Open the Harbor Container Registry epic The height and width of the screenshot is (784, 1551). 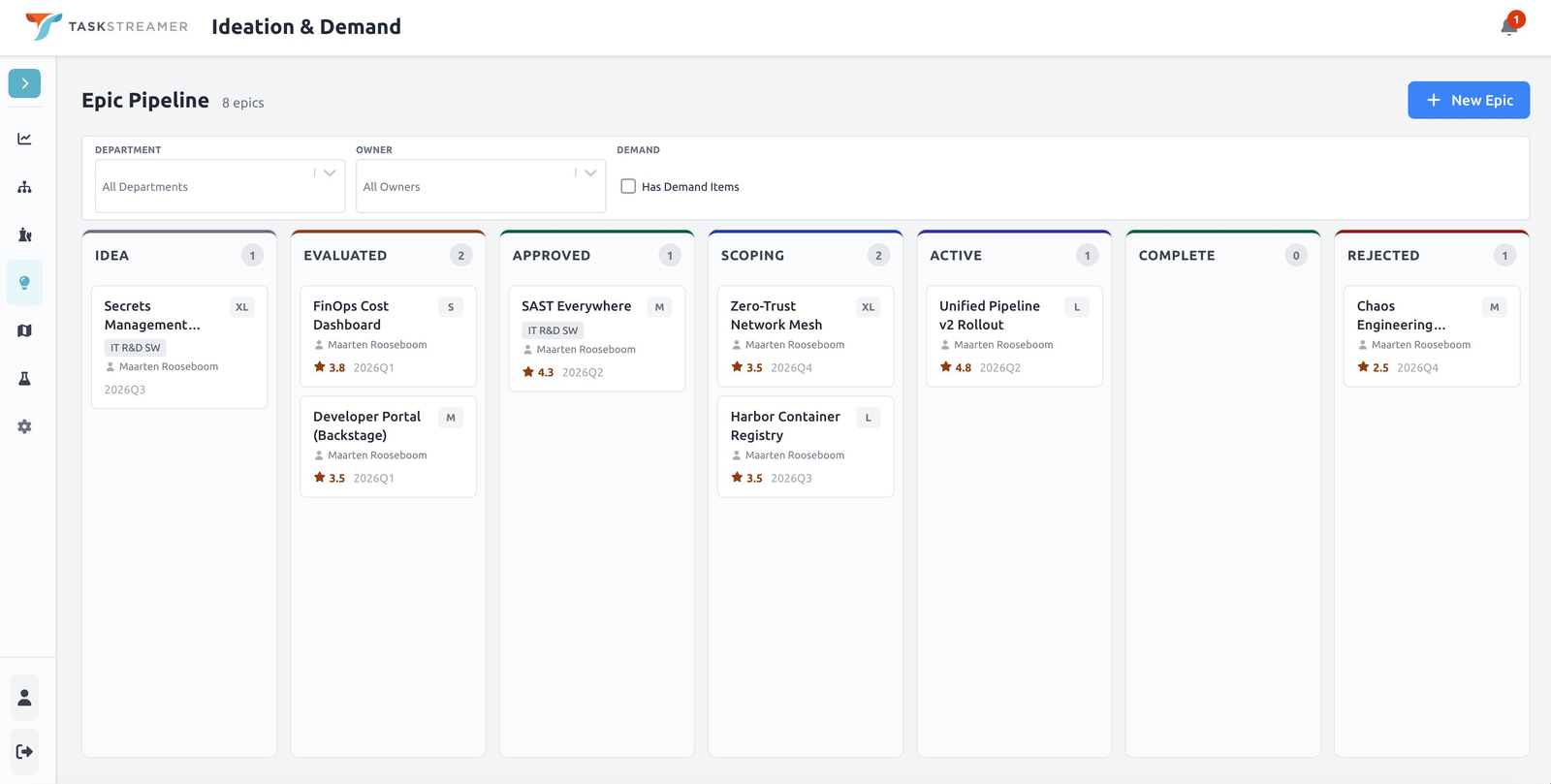(806, 447)
